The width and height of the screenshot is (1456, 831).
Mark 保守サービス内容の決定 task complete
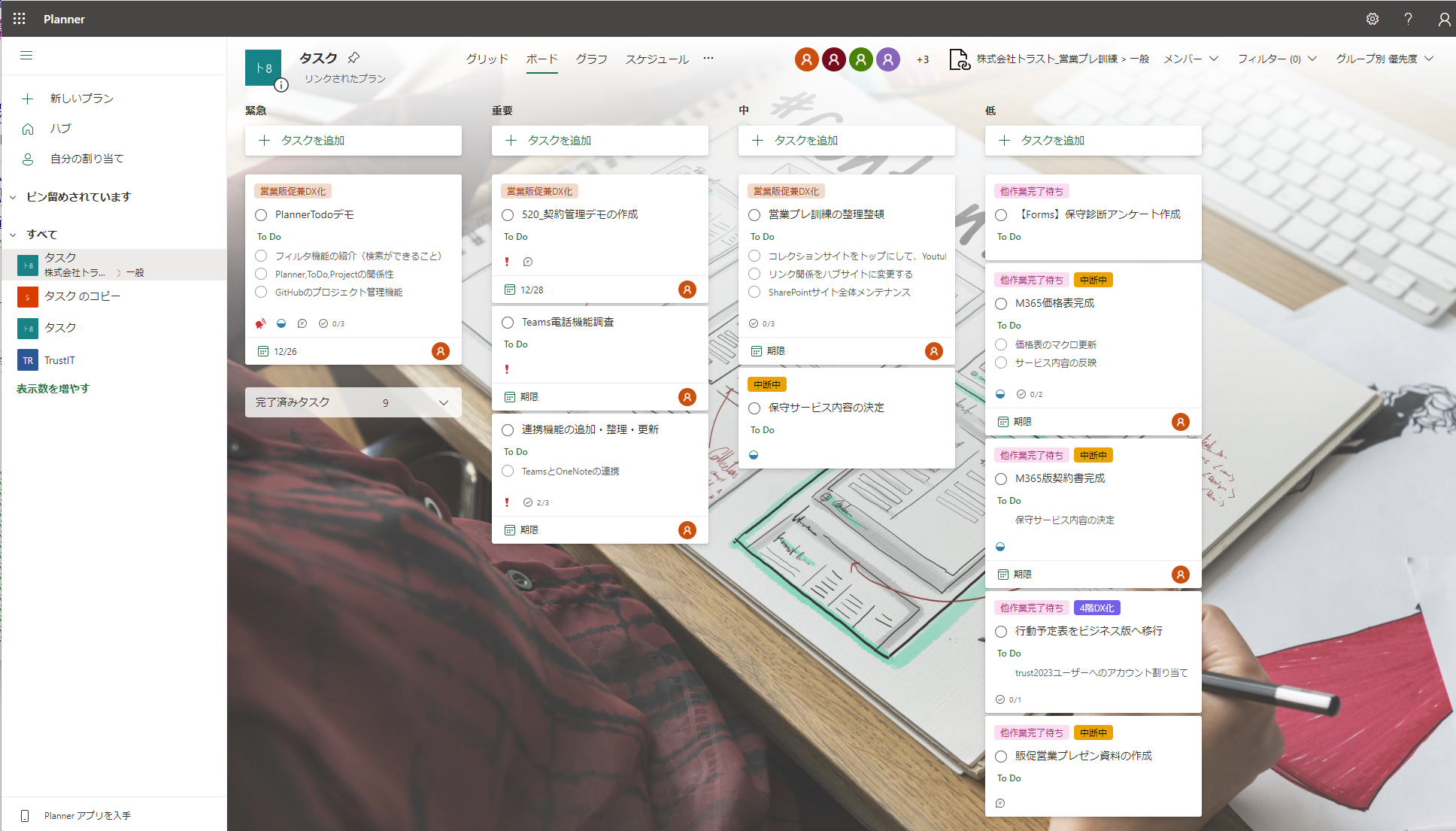coord(754,408)
